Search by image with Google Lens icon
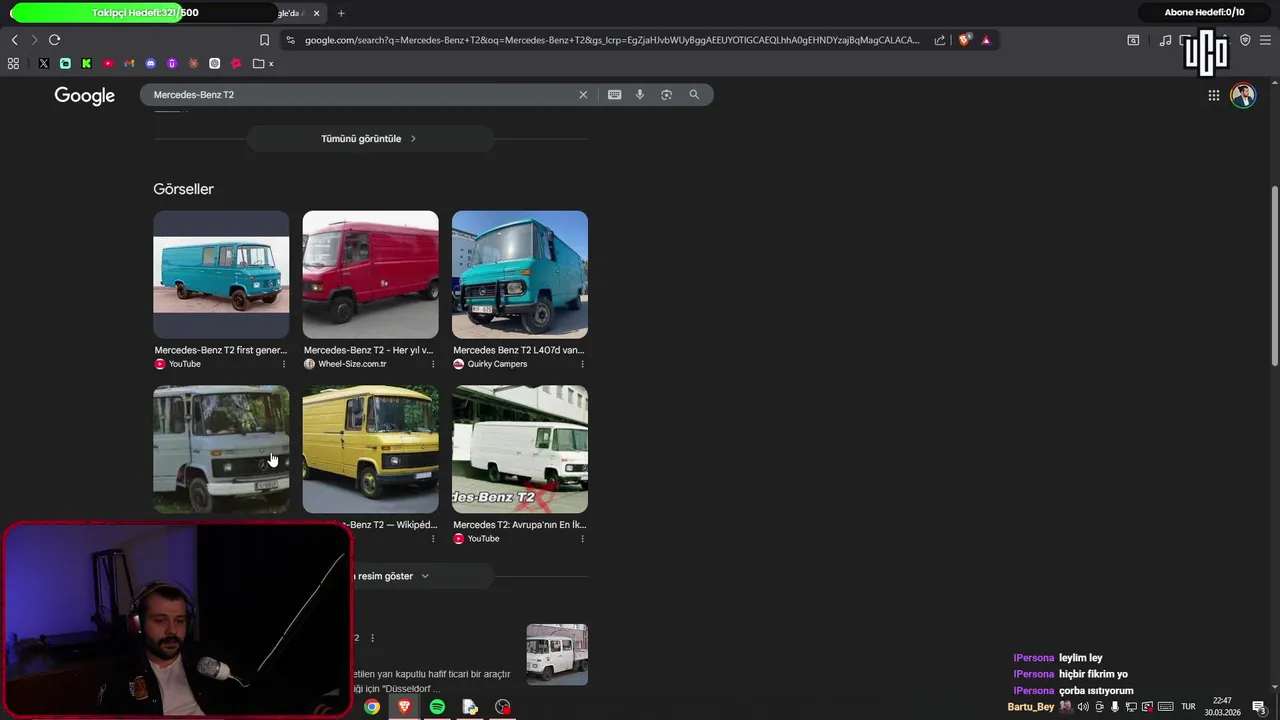The width and height of the screenshot is (1280, 720). (666, 94)
